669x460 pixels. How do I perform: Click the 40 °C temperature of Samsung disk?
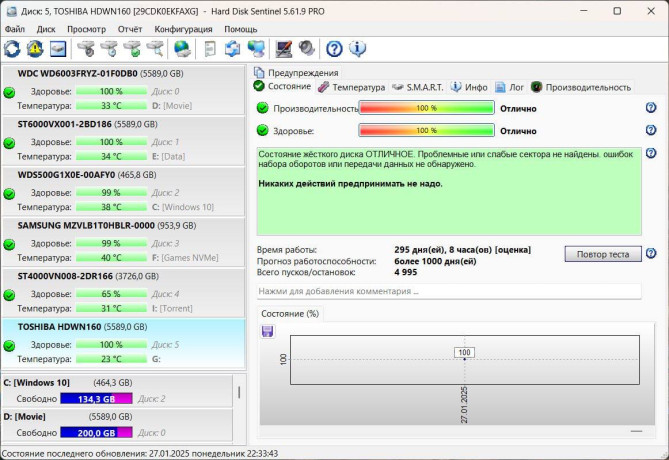(111, 258)
